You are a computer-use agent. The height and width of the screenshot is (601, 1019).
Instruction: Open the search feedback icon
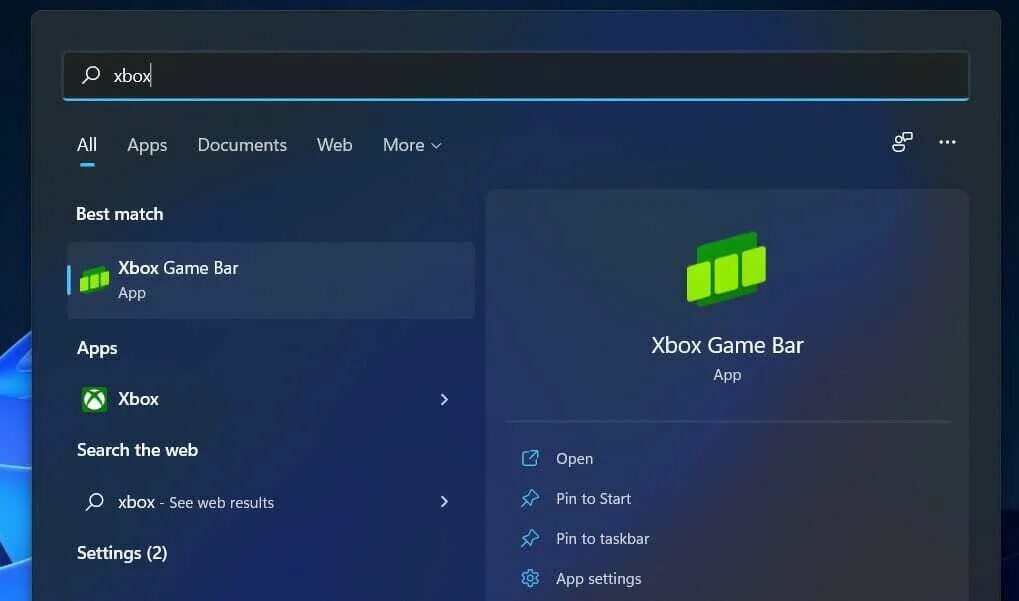pos(902,142)
